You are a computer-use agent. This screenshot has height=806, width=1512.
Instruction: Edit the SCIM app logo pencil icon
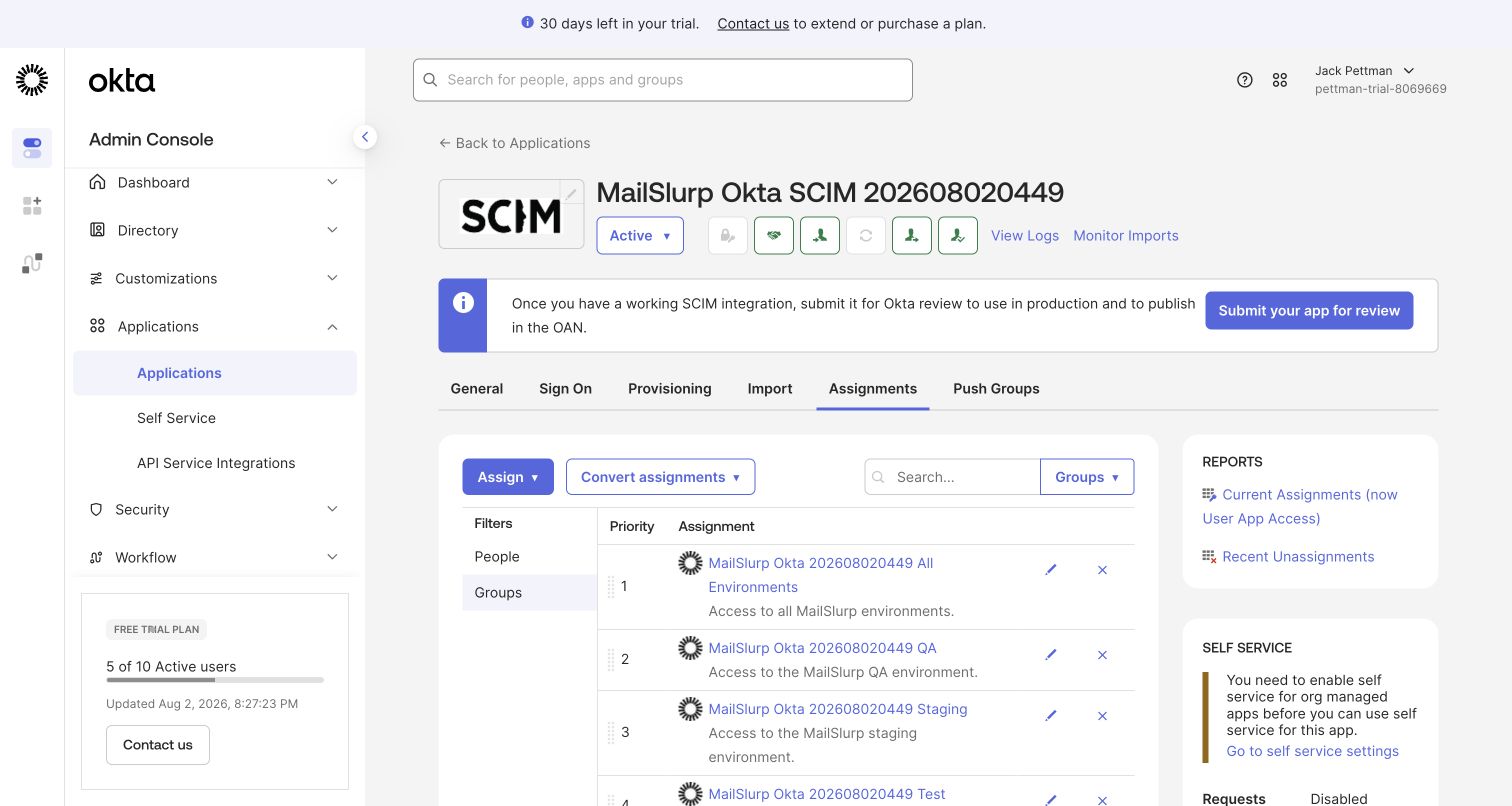point(571,194)
